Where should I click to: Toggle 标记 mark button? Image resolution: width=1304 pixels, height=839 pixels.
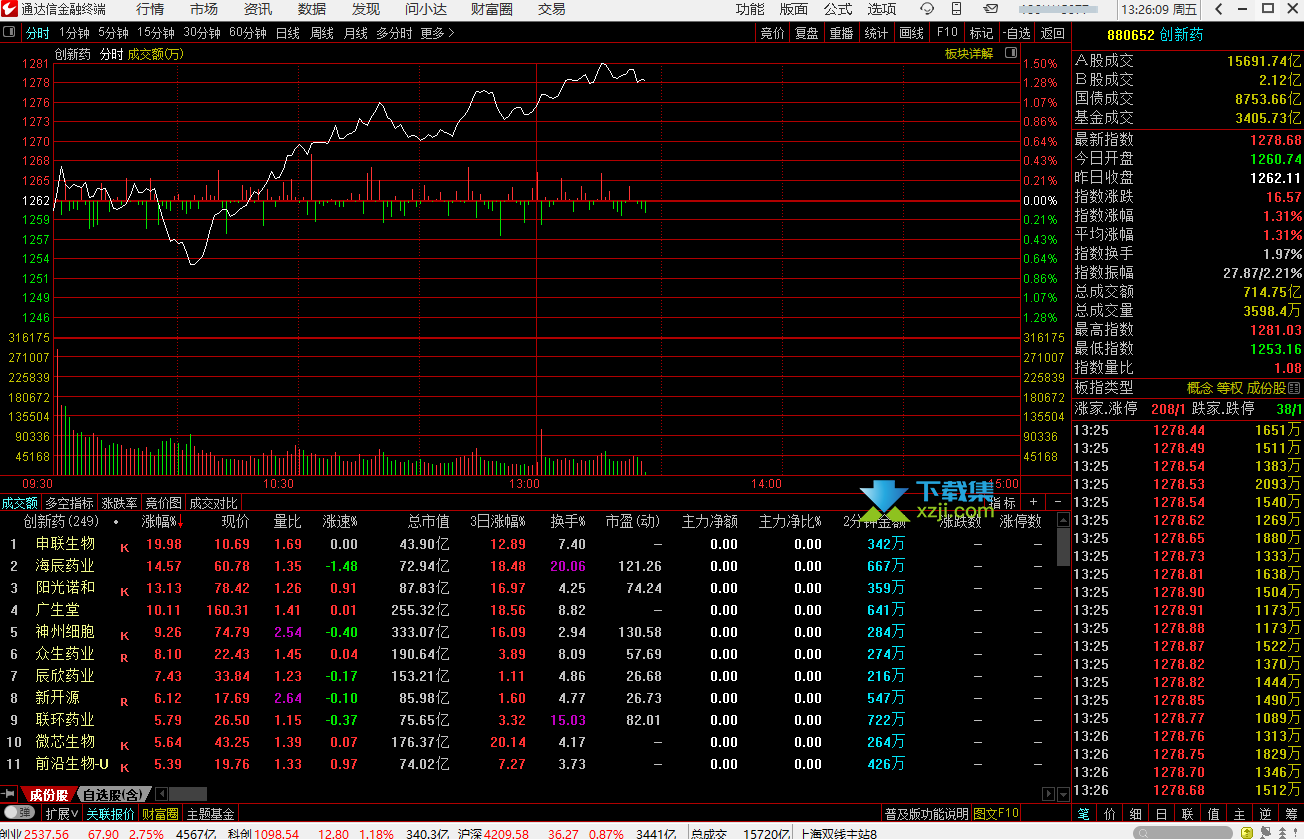(x=981, y=33)
